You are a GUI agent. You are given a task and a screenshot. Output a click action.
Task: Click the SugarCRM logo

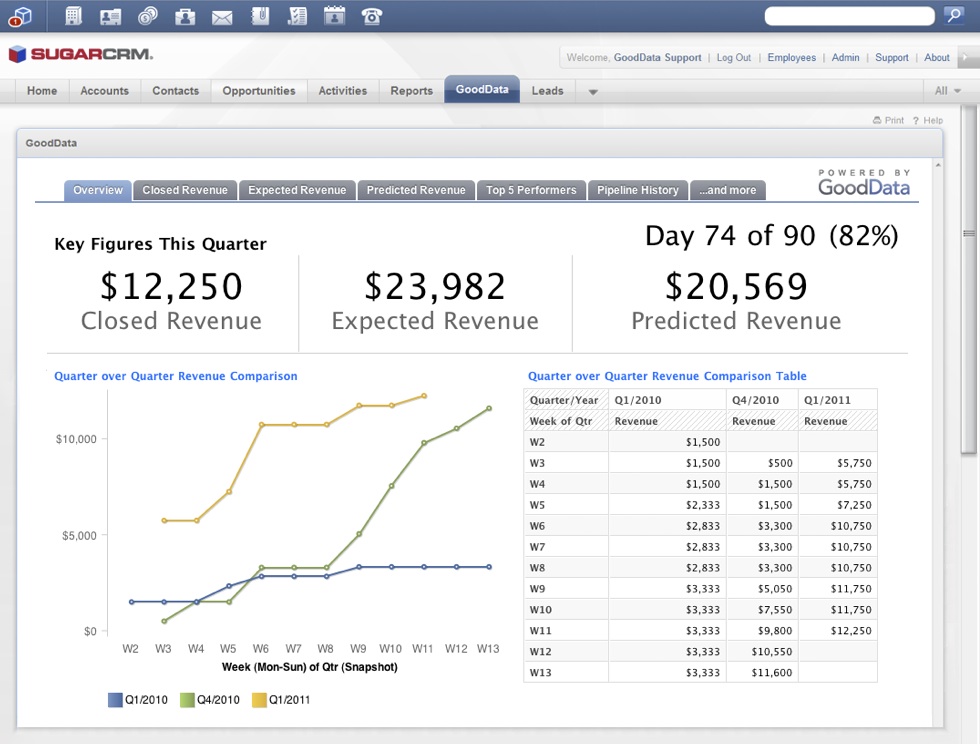81,54
